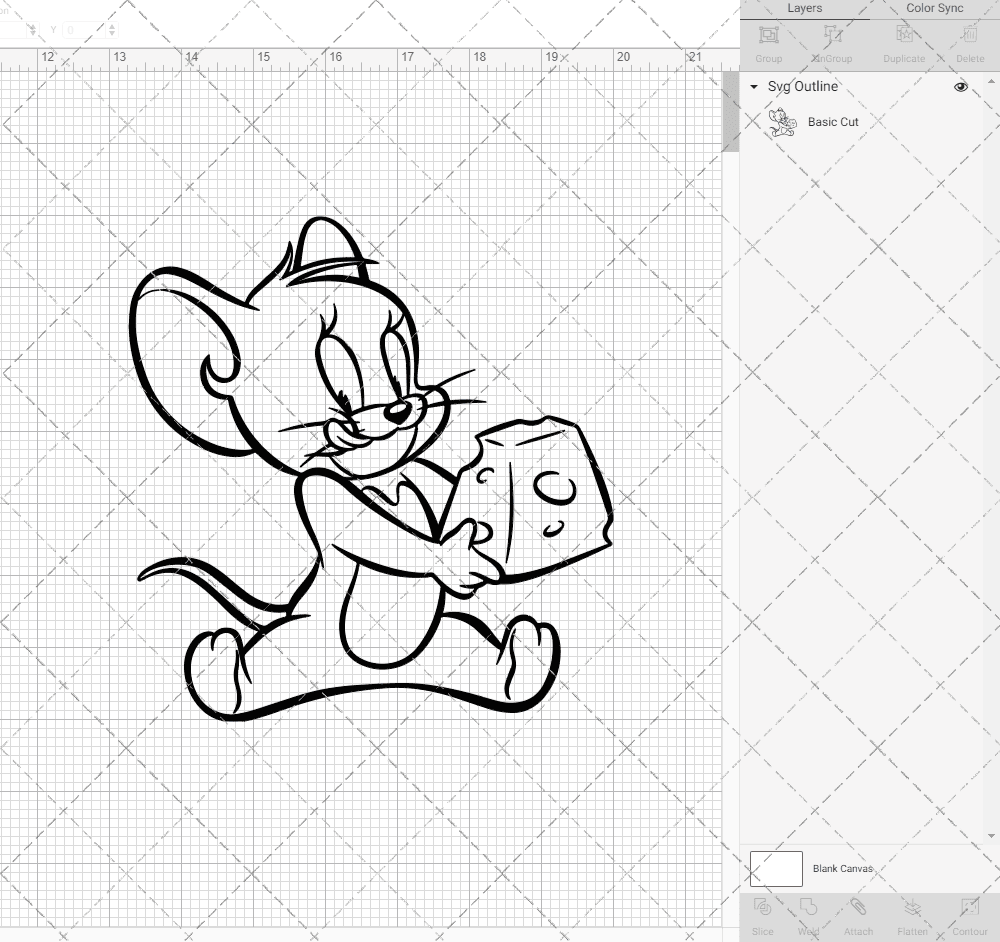Increase the Y value with the stepper arrow

112,27
